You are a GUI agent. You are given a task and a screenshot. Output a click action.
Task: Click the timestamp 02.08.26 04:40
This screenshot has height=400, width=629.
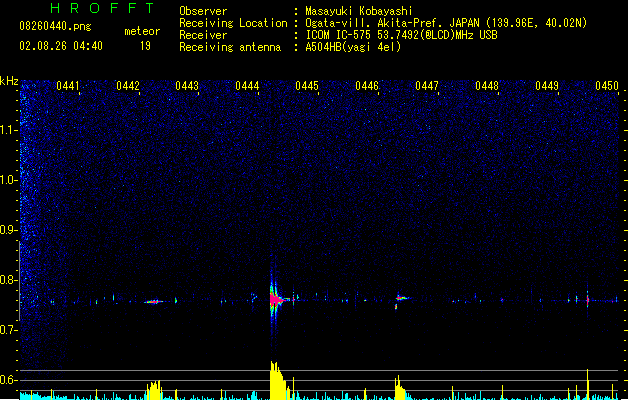[61, 46]
